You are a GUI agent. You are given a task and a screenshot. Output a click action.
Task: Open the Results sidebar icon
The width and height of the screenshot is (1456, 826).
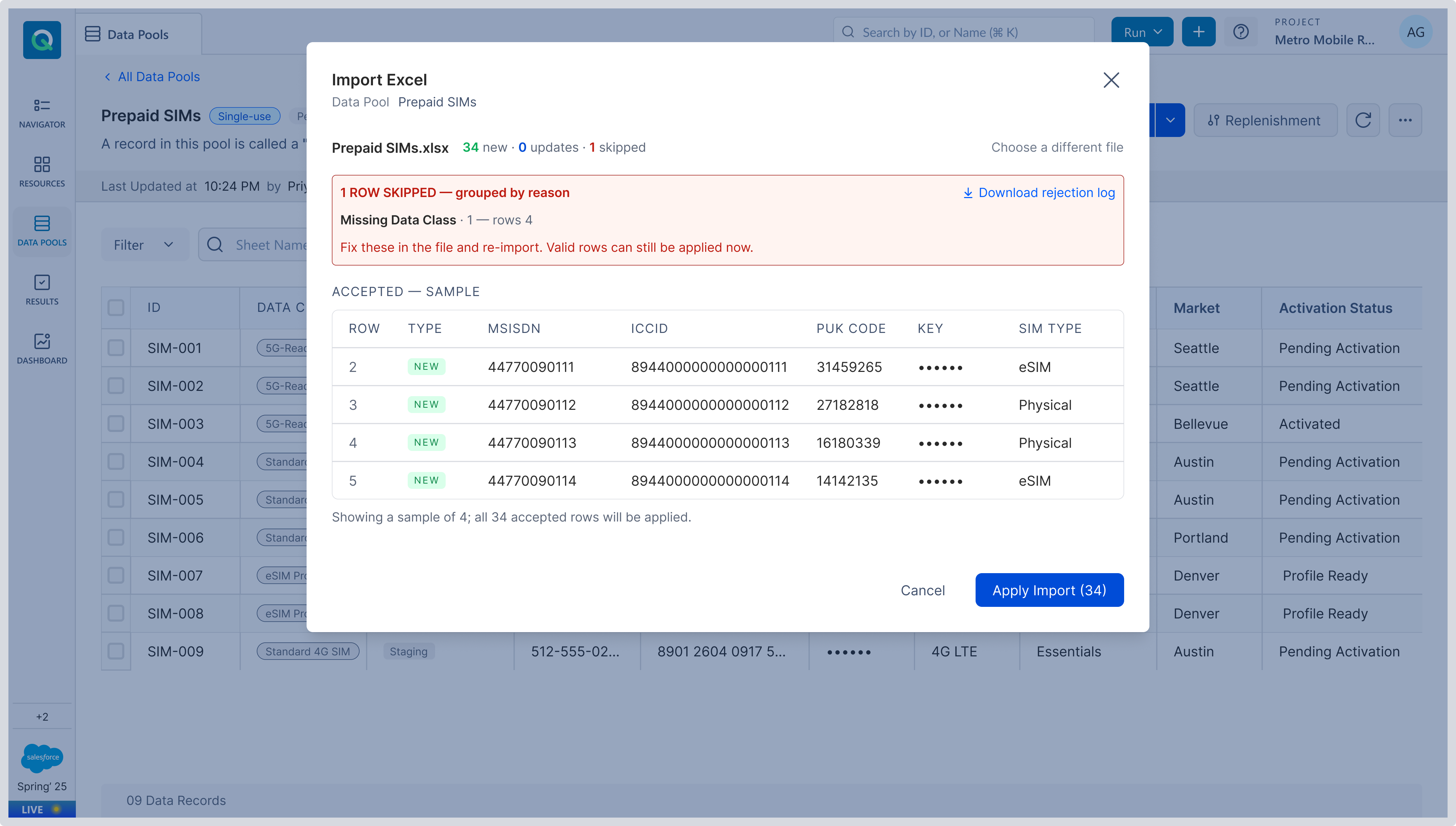42,290
